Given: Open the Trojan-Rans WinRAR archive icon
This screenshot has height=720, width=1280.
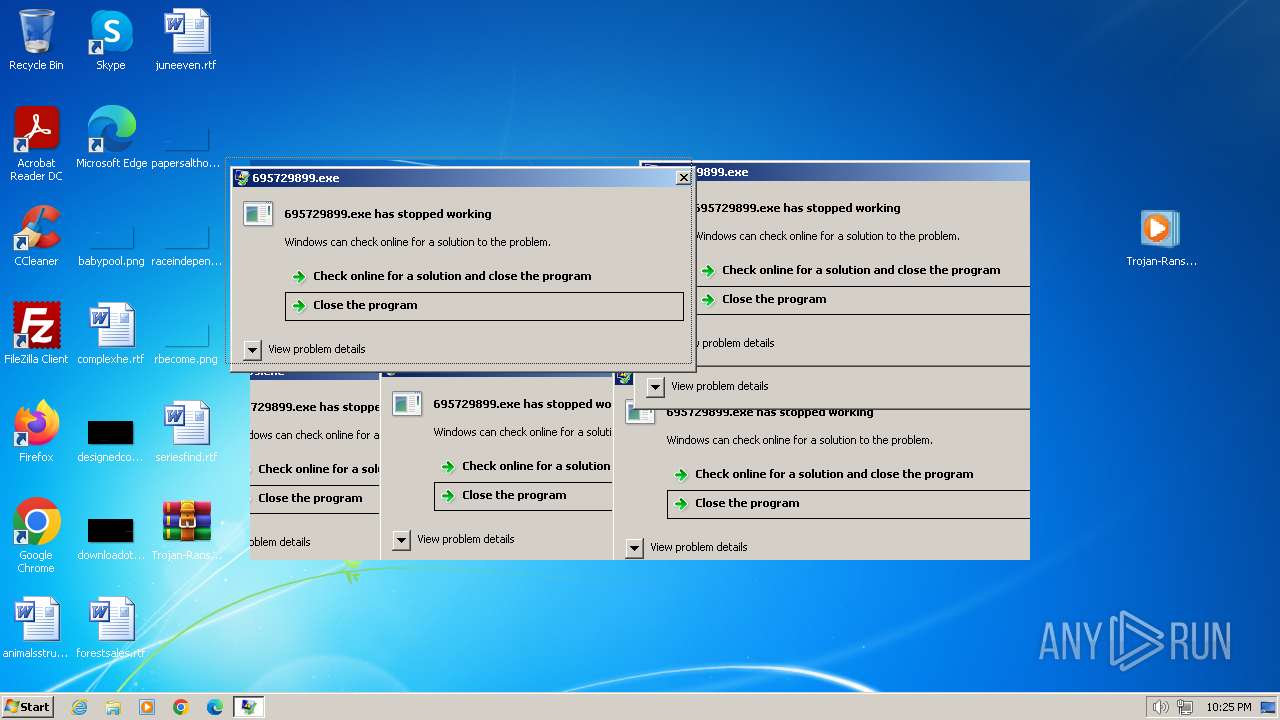Looking at the screenshot, I should (x=186, y=531).
